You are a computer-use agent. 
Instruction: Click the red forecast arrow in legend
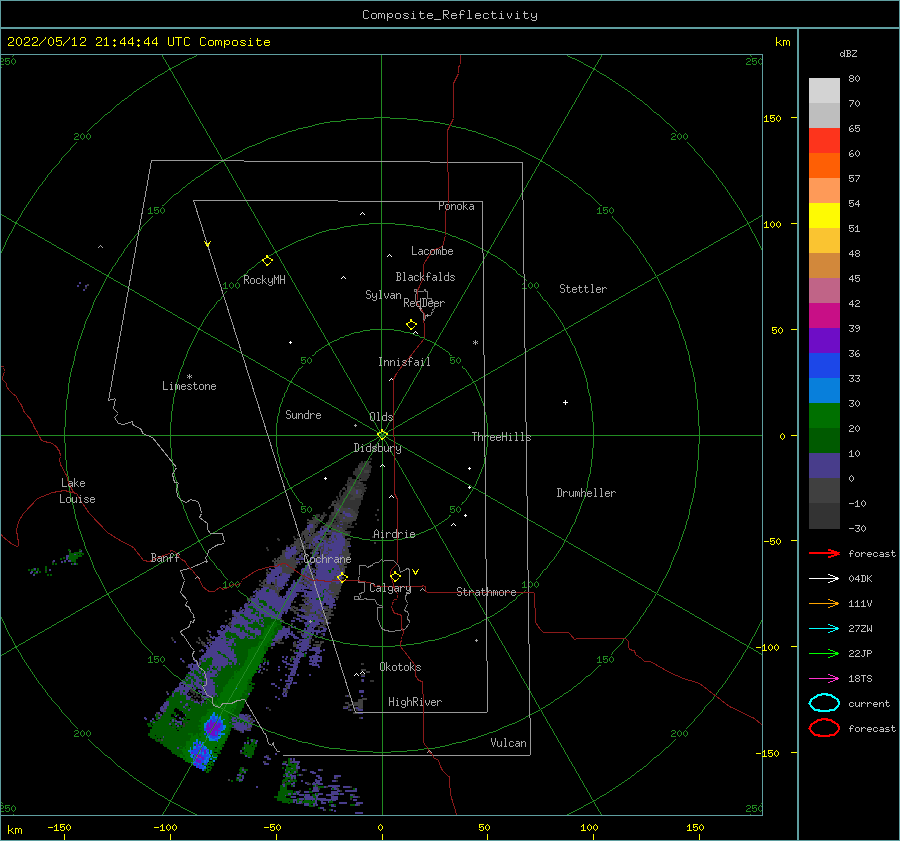[824, 553]
